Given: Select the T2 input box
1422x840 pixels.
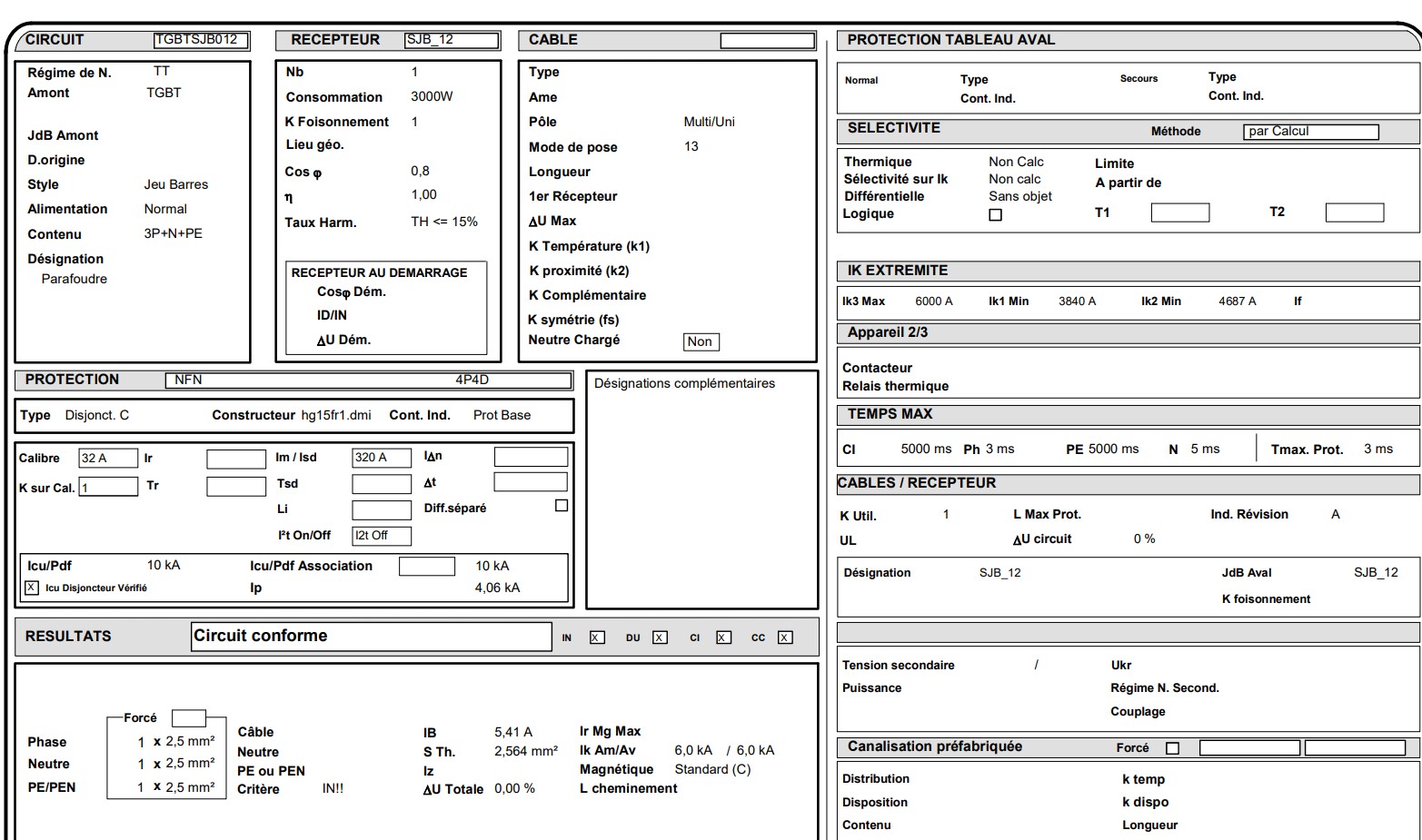Looking at the screenshot, I should 1354,212.
